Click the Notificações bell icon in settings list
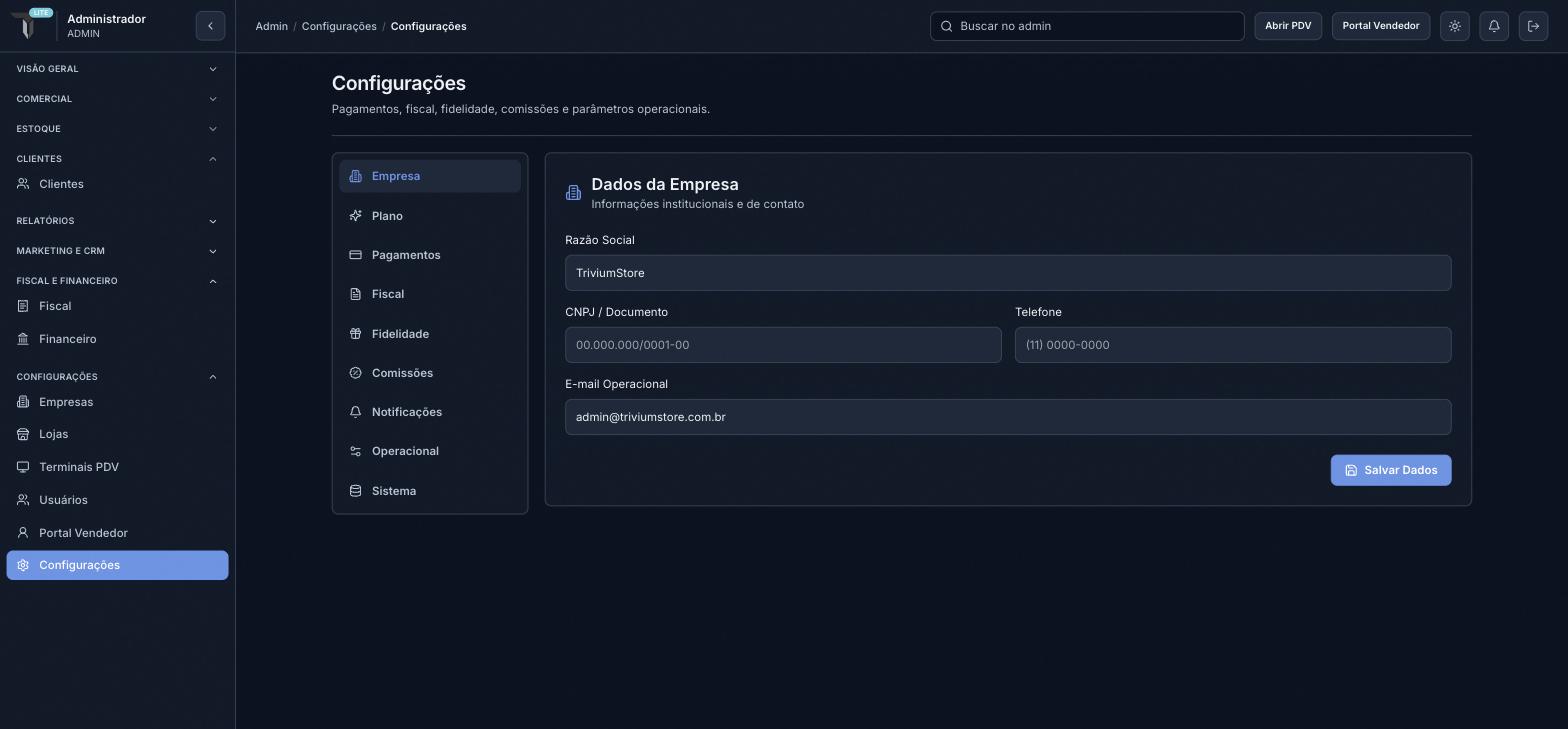The image size is (1568, 729). tap(355, 412)
